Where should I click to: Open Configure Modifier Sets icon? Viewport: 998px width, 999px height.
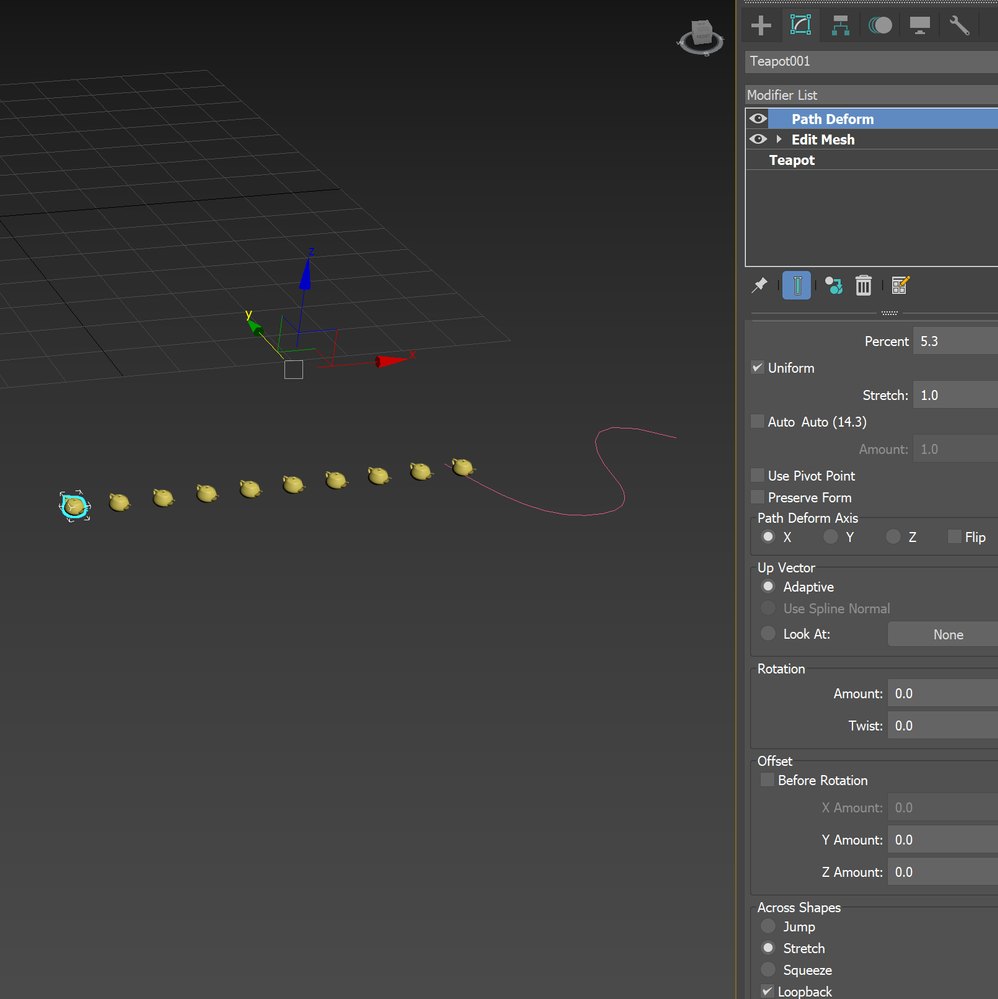[x=900, y=285]
